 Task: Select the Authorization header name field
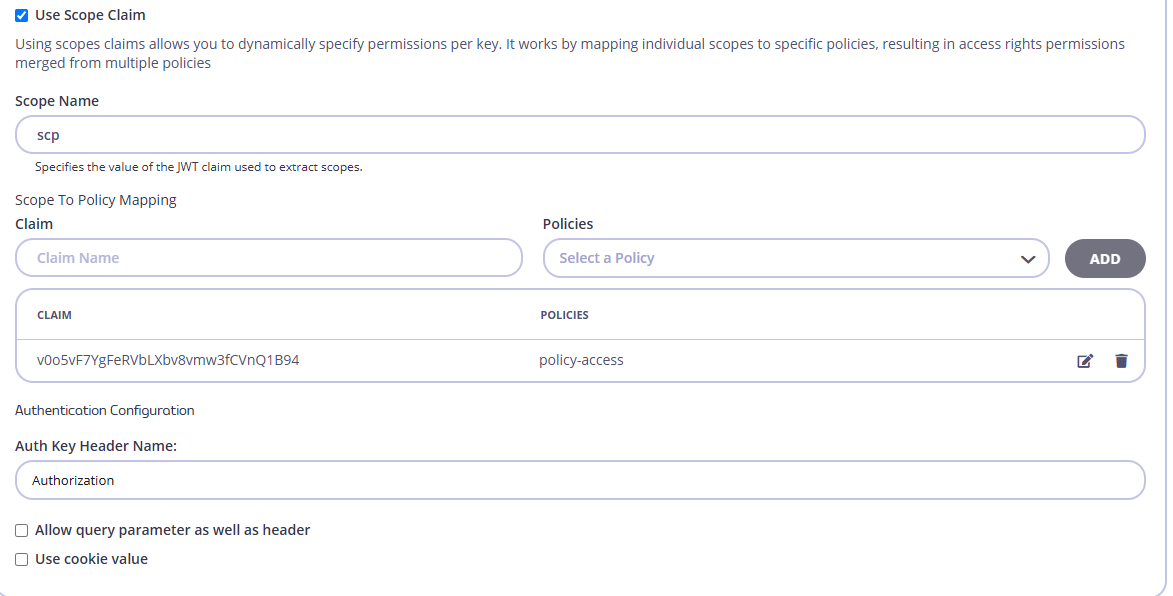(580, 480)
